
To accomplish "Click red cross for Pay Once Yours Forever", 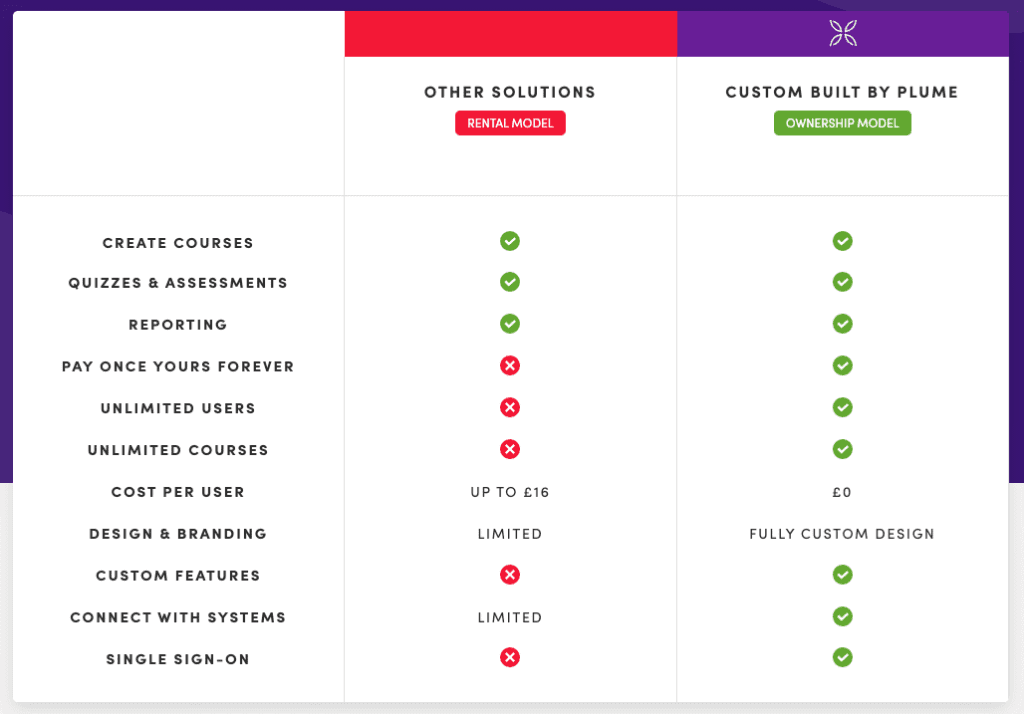I will click(x=510, y=366).
